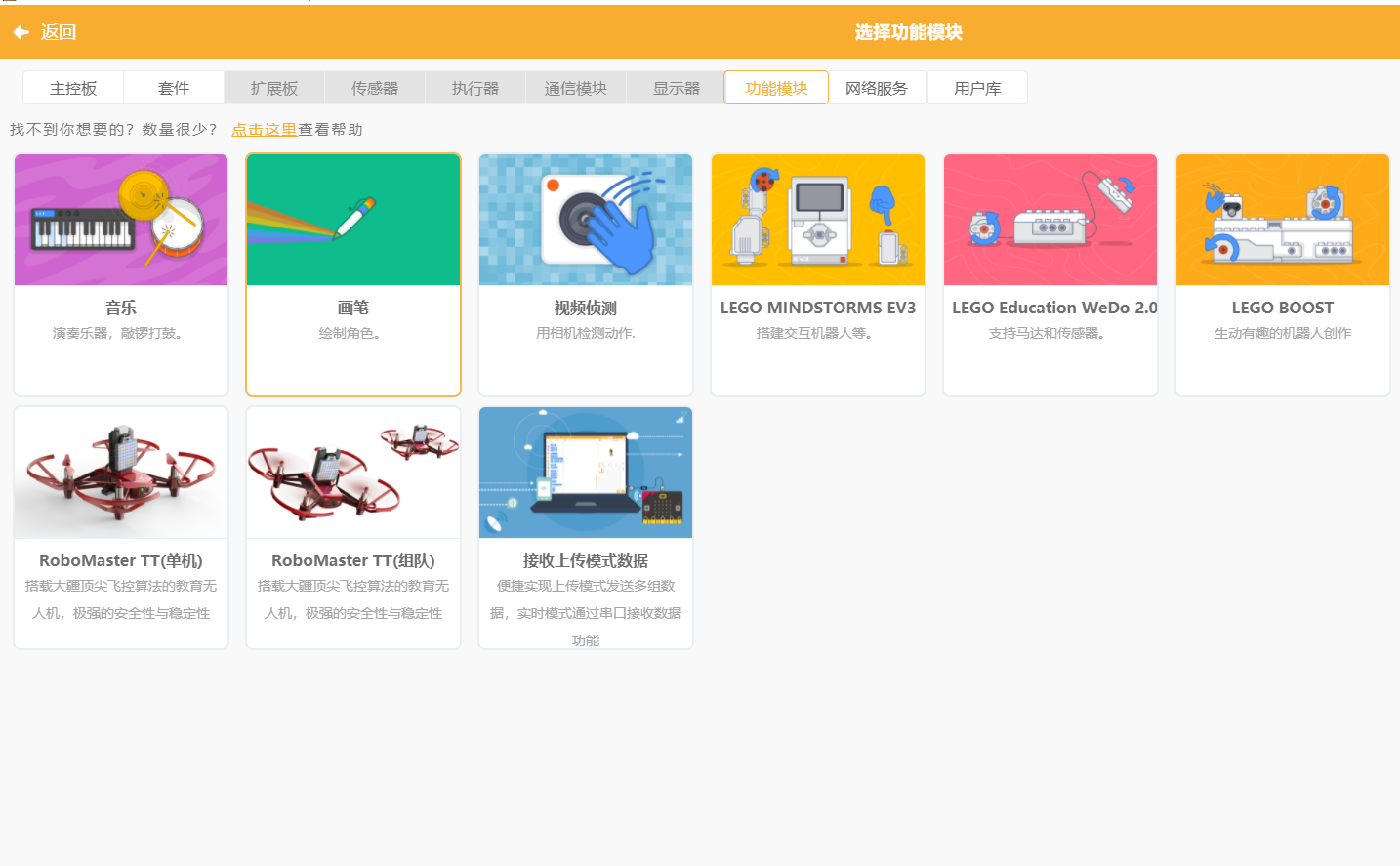Click the 点击这里 help link
Image resolution: width=1400 pixels, height=866 pixels.
click(264, 129)
